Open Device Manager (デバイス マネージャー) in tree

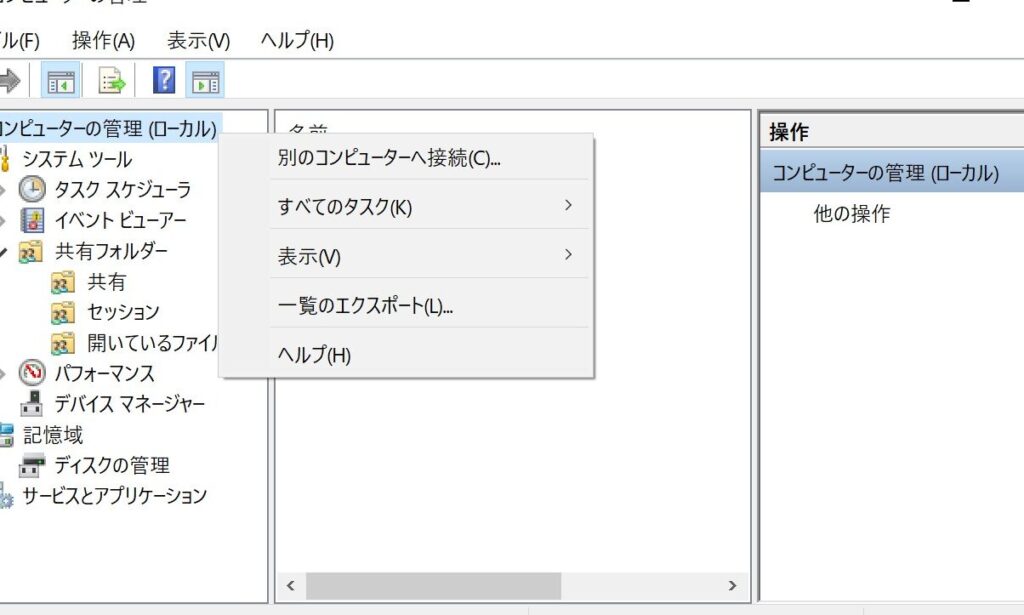129,404
